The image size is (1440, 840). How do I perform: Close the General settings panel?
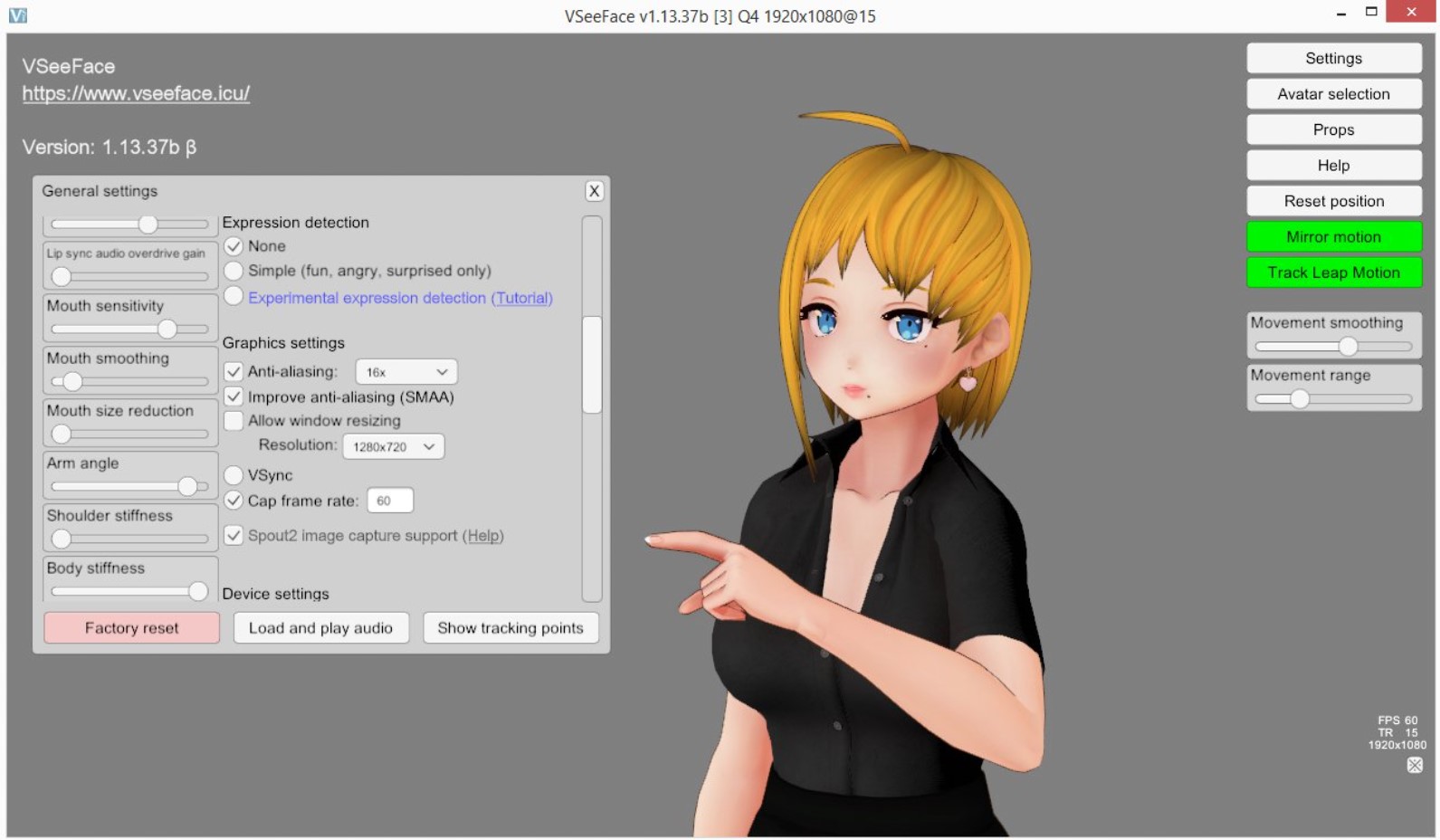tap(594, 191)
